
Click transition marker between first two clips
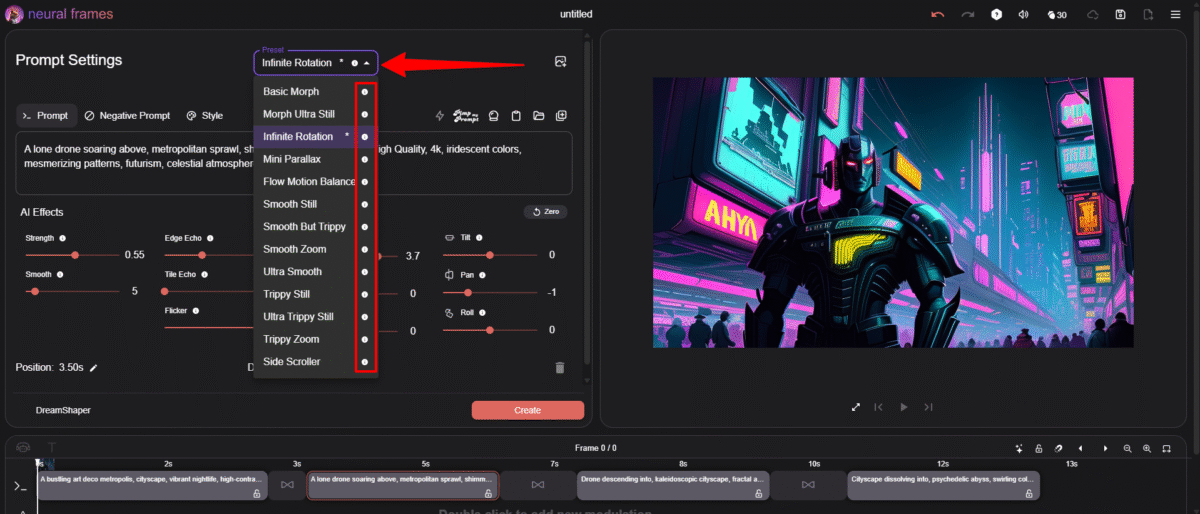pyautogui.click(x=288, y=485)
